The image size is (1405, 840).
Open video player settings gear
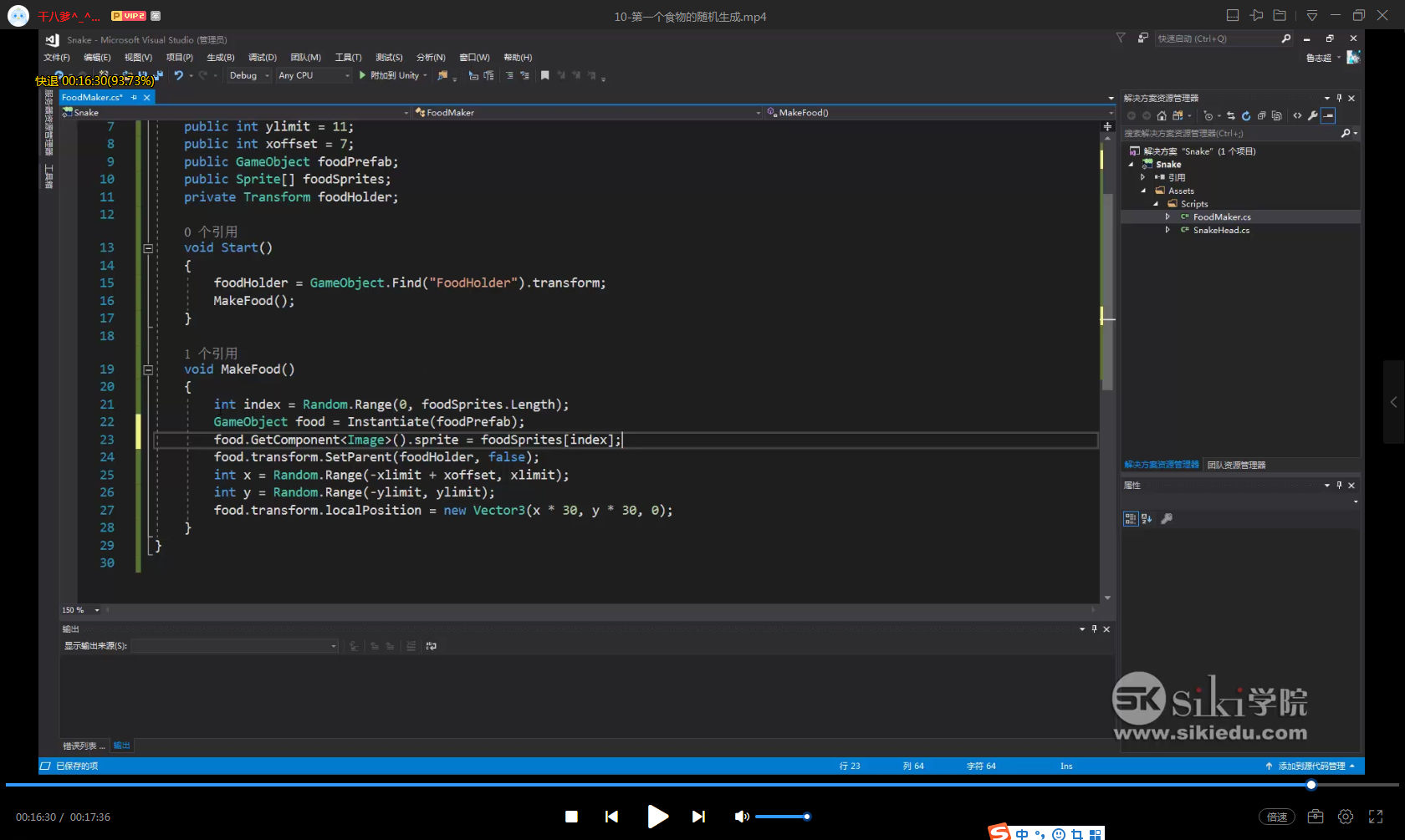pos(1346,817)
